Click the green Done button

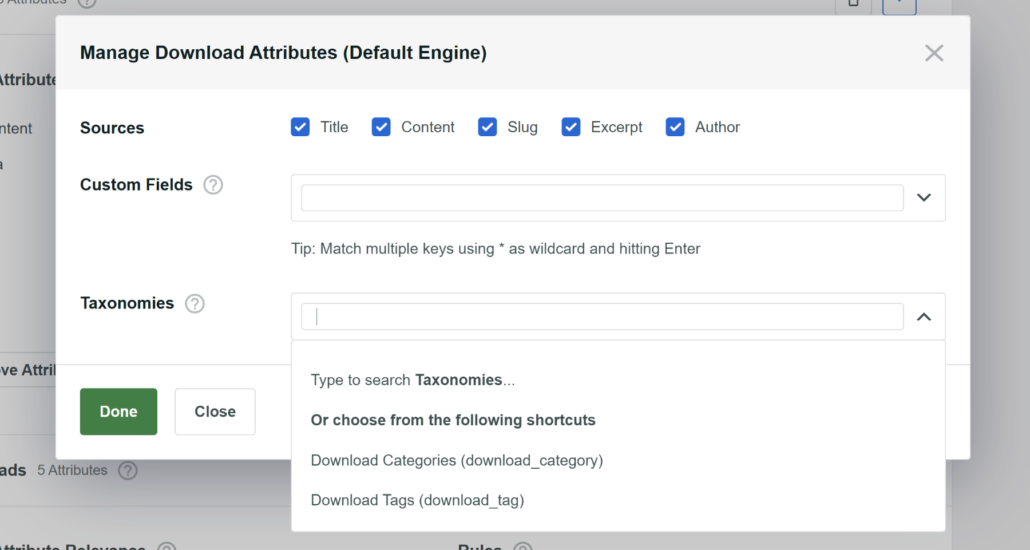pos(118,411)
